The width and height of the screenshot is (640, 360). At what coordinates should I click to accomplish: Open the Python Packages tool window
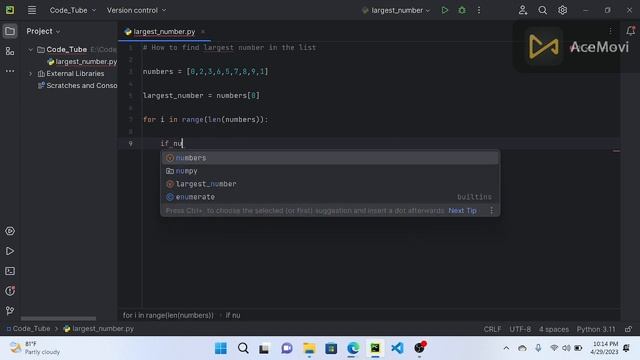pyautogui.click(x=10, y=231)
